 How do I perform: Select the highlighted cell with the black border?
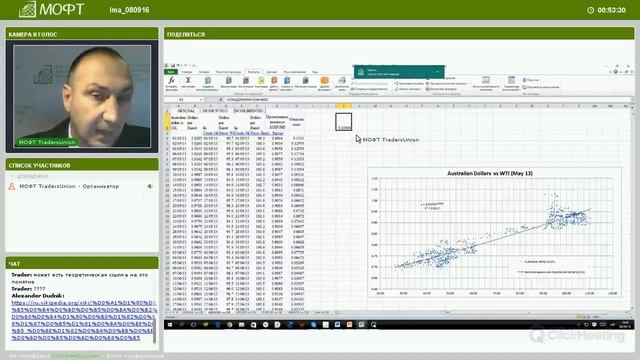click(x=344, y=122)
